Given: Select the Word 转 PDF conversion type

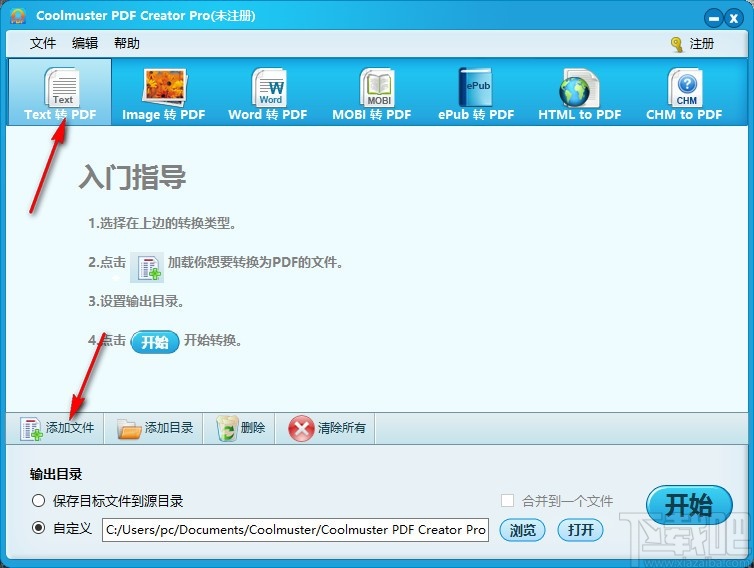Looking at the screenshot, I should coord(268,93).
